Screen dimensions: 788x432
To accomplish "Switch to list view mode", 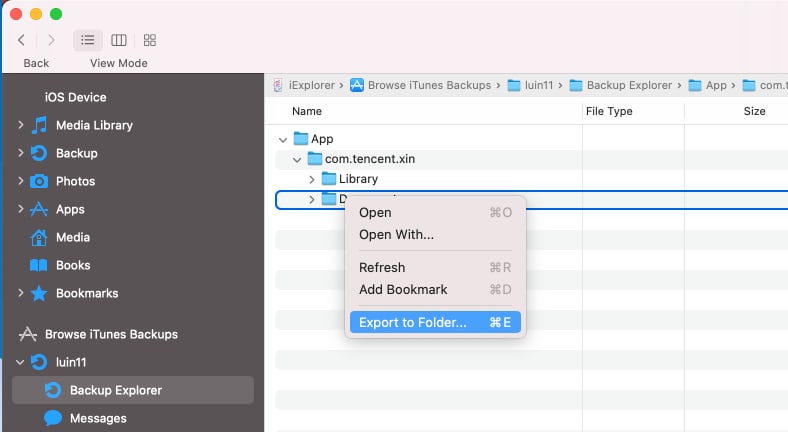I will 88,40.
